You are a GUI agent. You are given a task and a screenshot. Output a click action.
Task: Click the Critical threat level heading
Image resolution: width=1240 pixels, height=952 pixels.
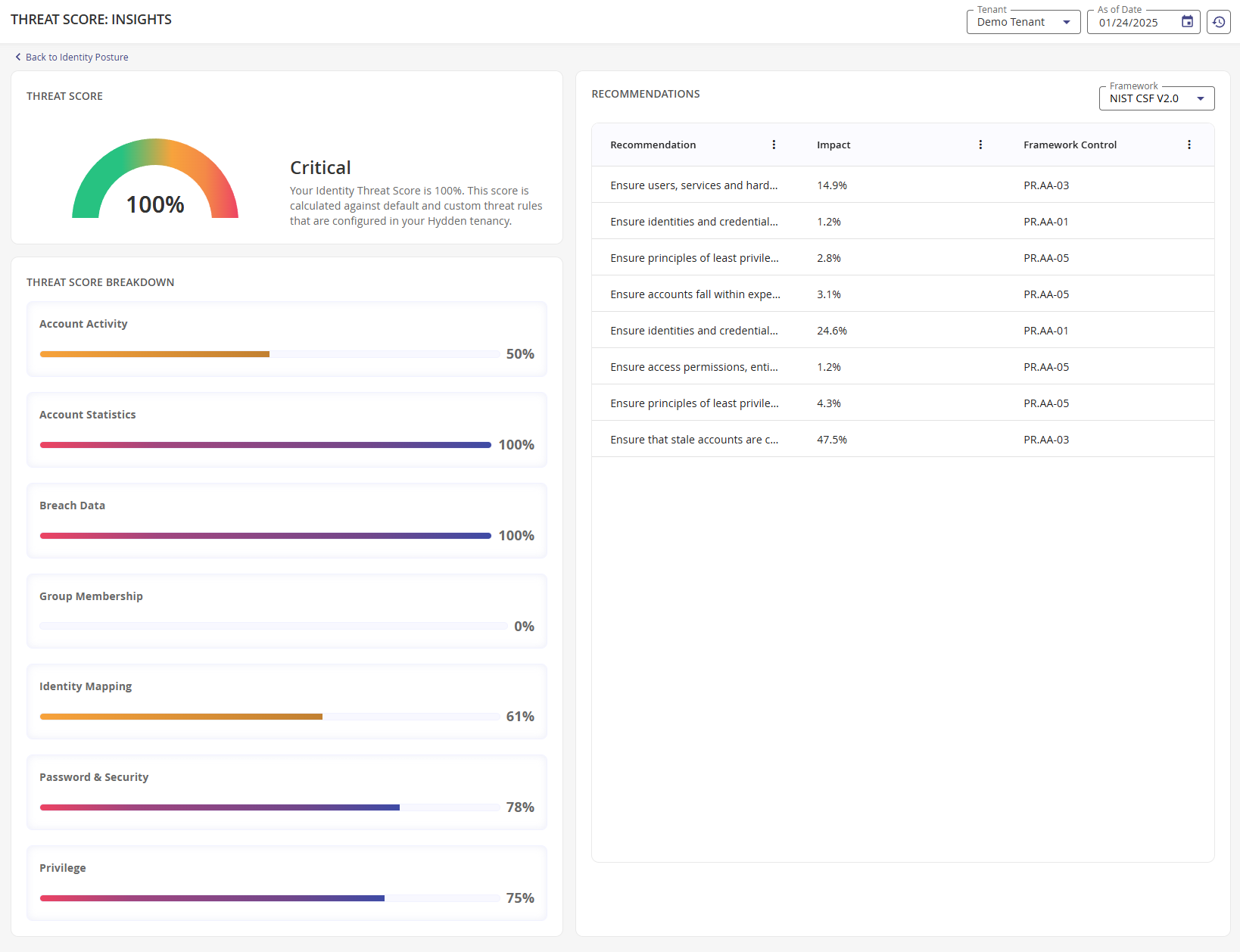[320, 167]
